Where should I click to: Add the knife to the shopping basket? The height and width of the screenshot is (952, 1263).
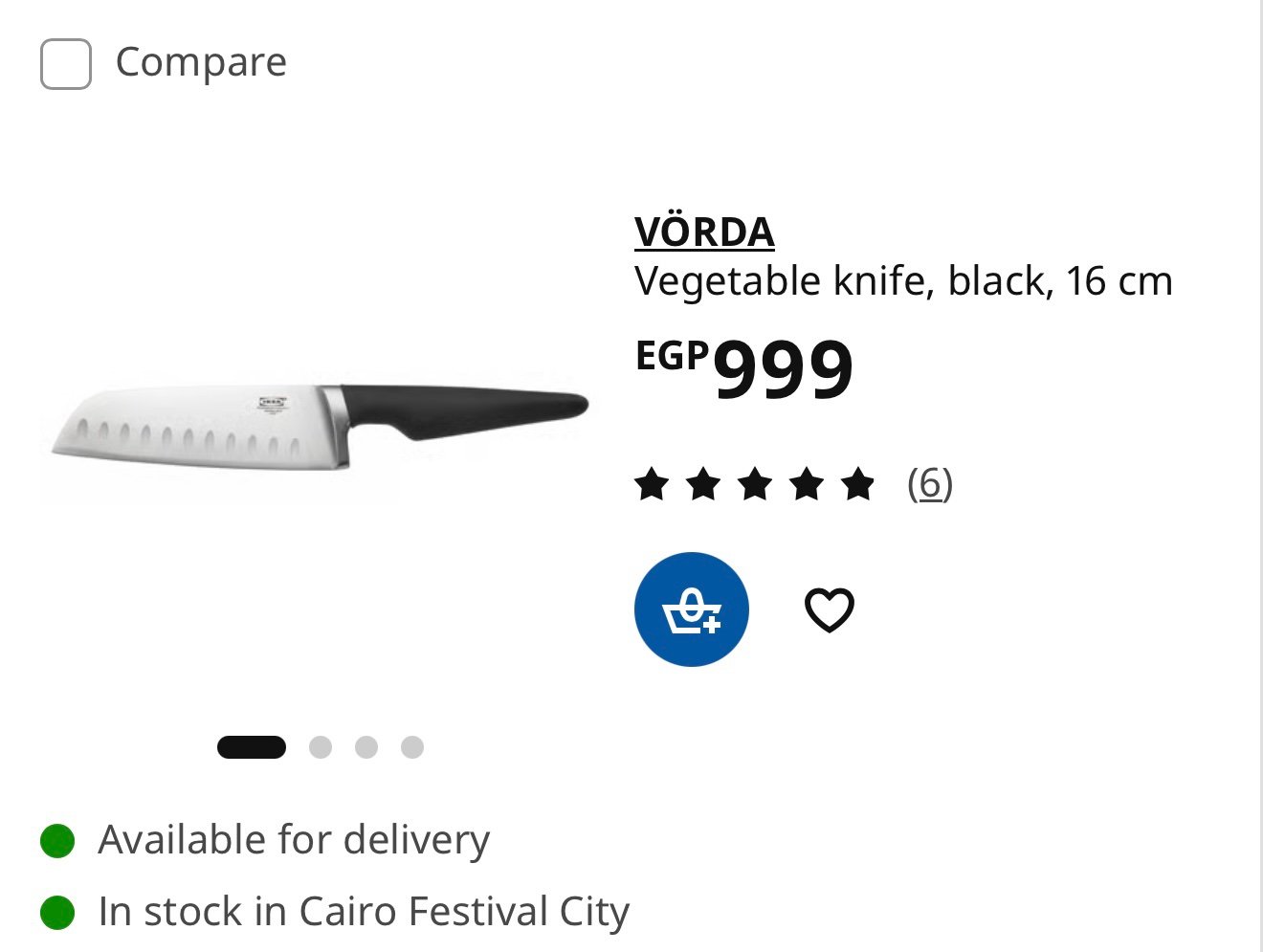(x=692, y=609)
